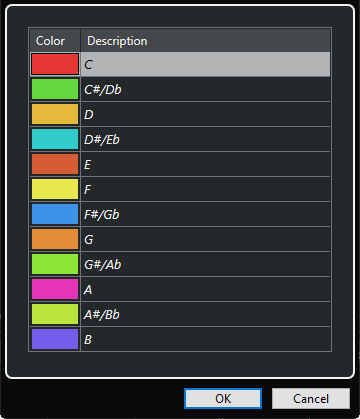Select the bright yellow swatch for F
Viewport: 360px width, 419px height.
[55, 189]
